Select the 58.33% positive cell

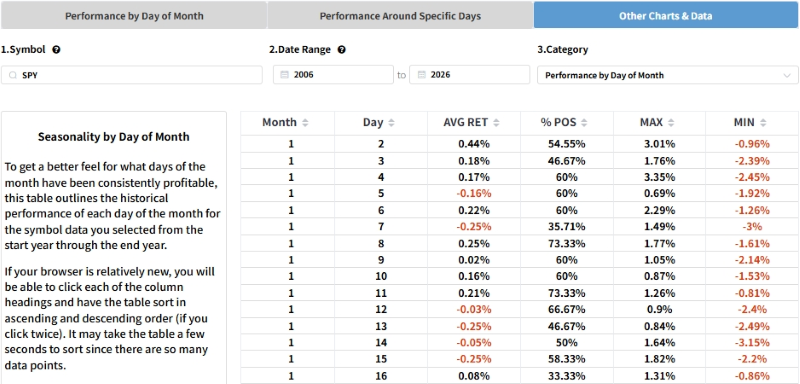[x=567, y=359]
